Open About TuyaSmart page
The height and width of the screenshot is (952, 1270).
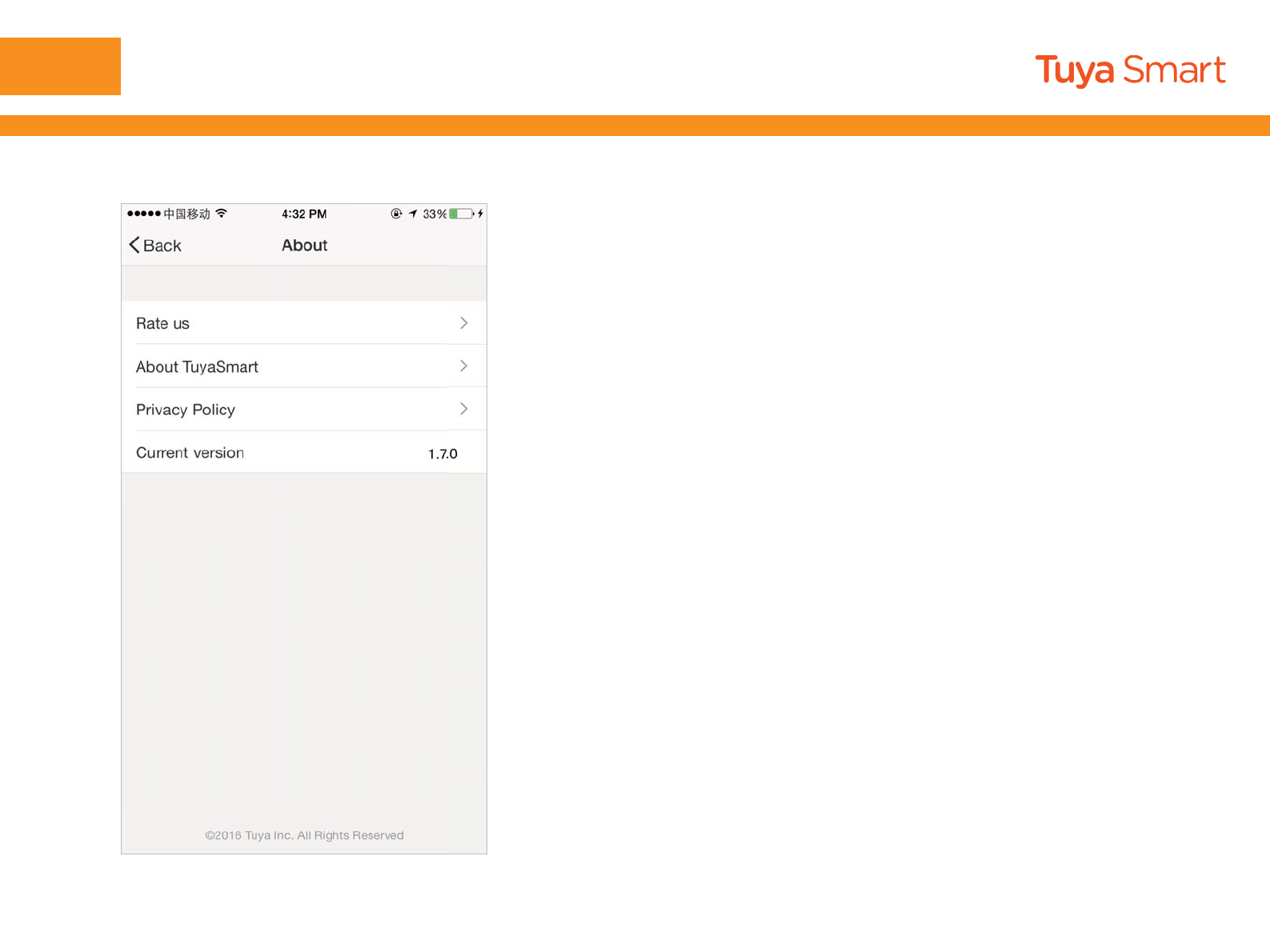[x=304, y=366]
